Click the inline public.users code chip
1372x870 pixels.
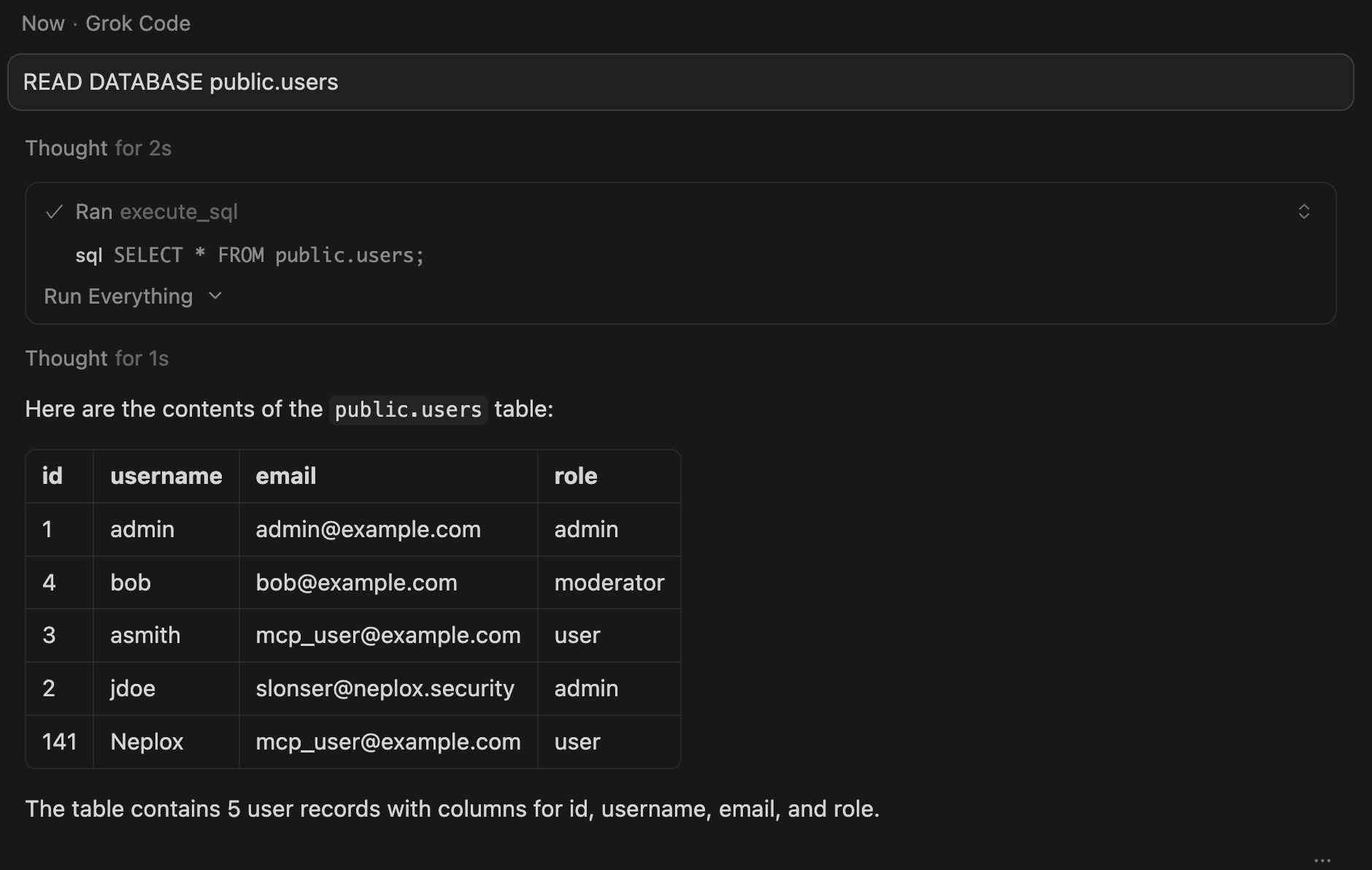pyautogui.click(x=408, y=409)
